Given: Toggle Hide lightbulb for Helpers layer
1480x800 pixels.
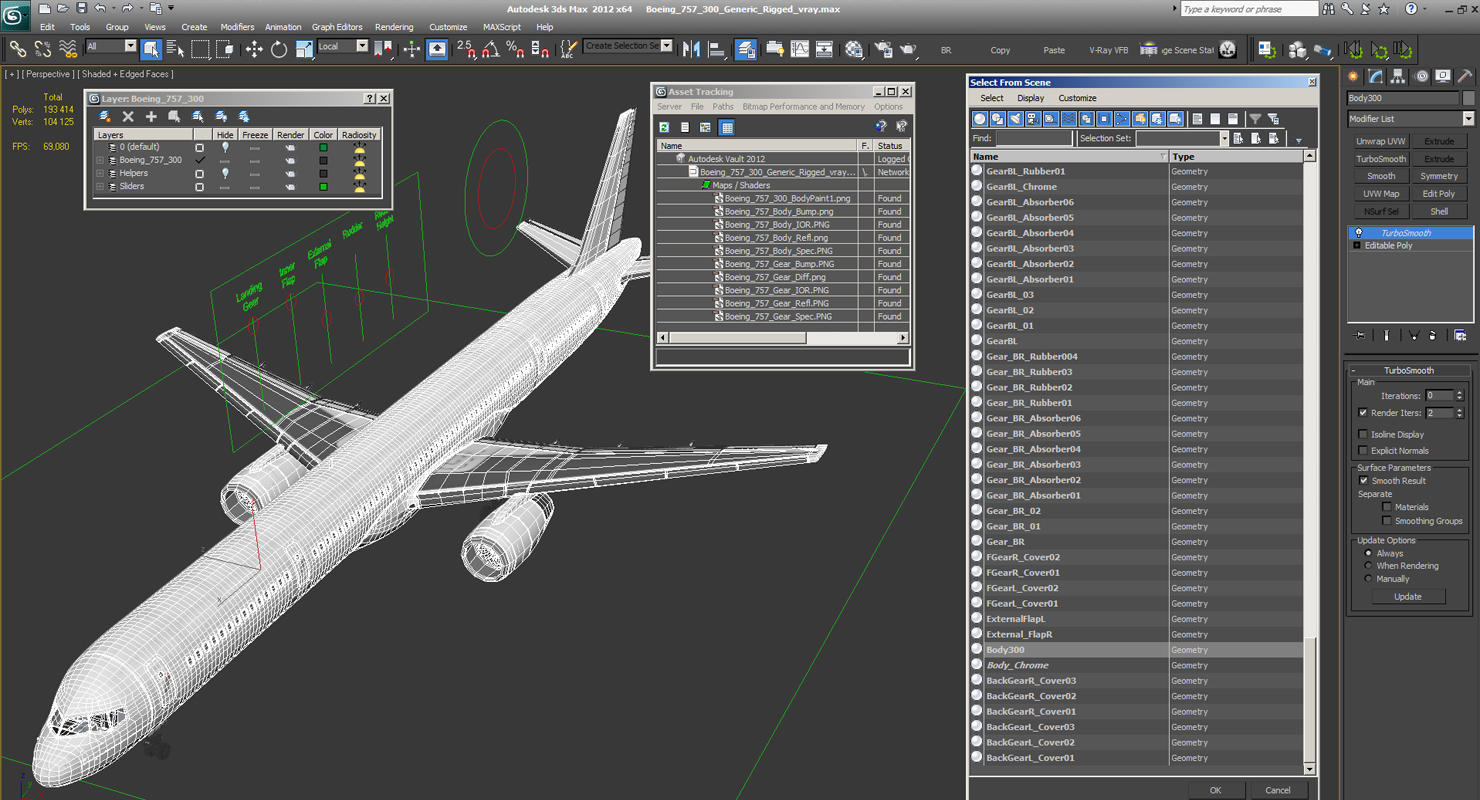Looking at the screenshot, I should (x=225, y=173).
